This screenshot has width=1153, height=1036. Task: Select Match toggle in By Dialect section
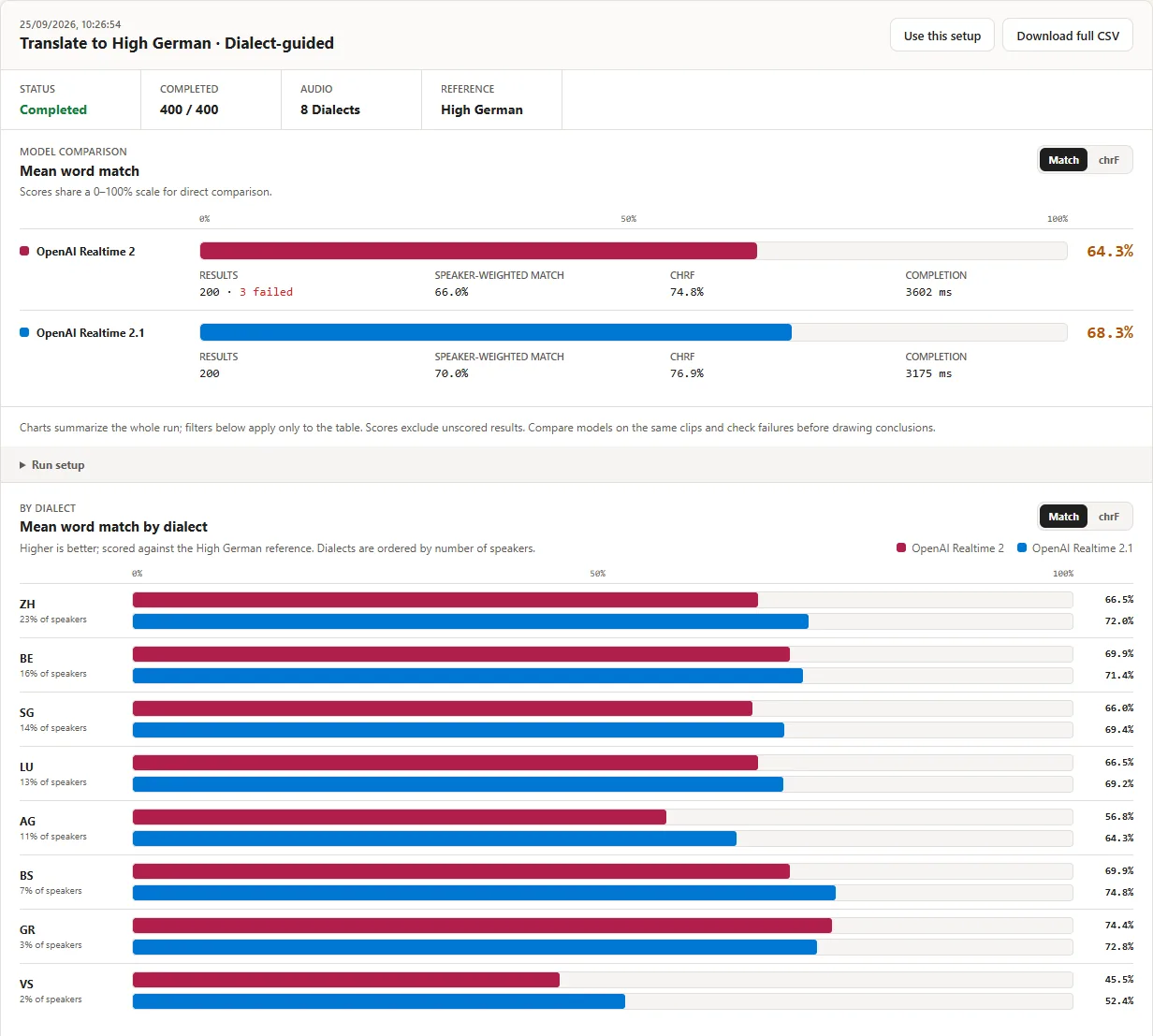click(x=1063, y=517)
